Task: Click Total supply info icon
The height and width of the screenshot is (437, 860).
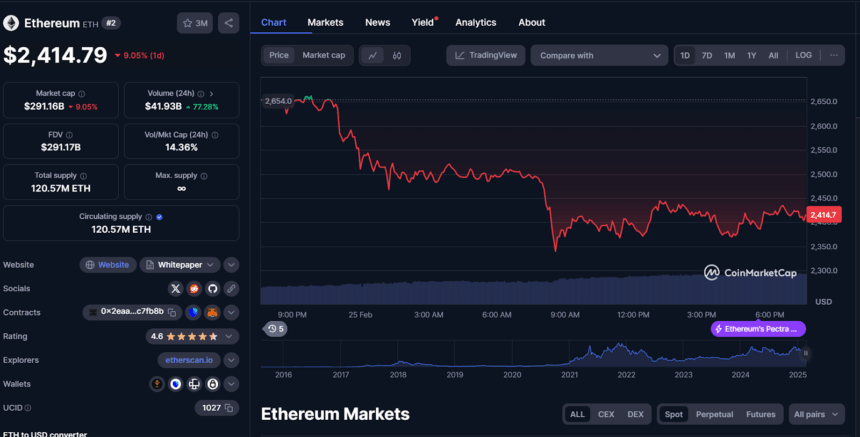Action: point(83,176)
